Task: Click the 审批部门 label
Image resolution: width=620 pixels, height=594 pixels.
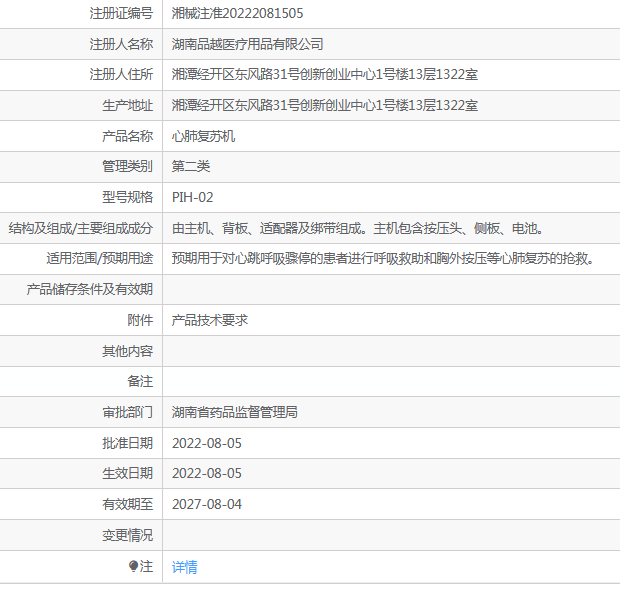Action: point(127,412)
